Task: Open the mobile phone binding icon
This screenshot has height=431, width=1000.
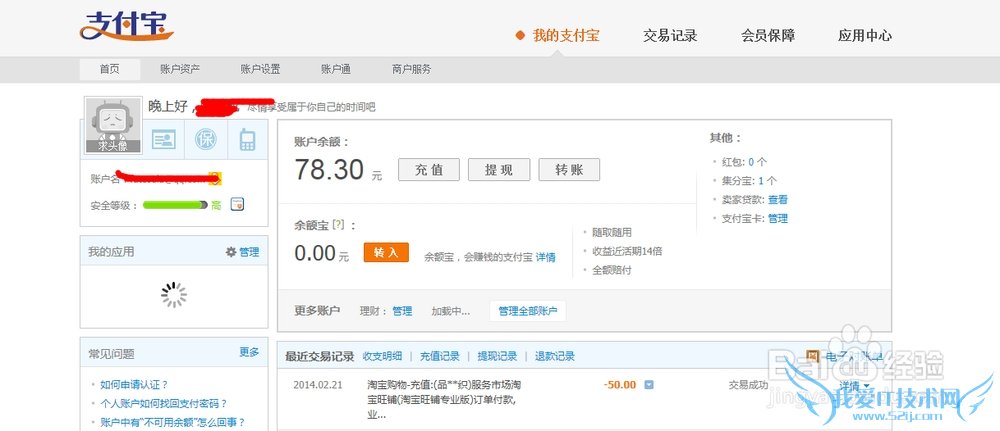Action: coord(247,140)
